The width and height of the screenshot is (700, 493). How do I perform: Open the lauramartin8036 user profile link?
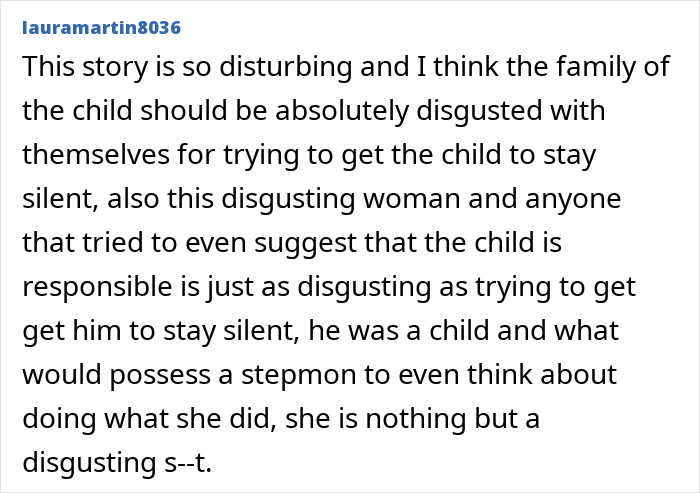click(x=101, y=28)
